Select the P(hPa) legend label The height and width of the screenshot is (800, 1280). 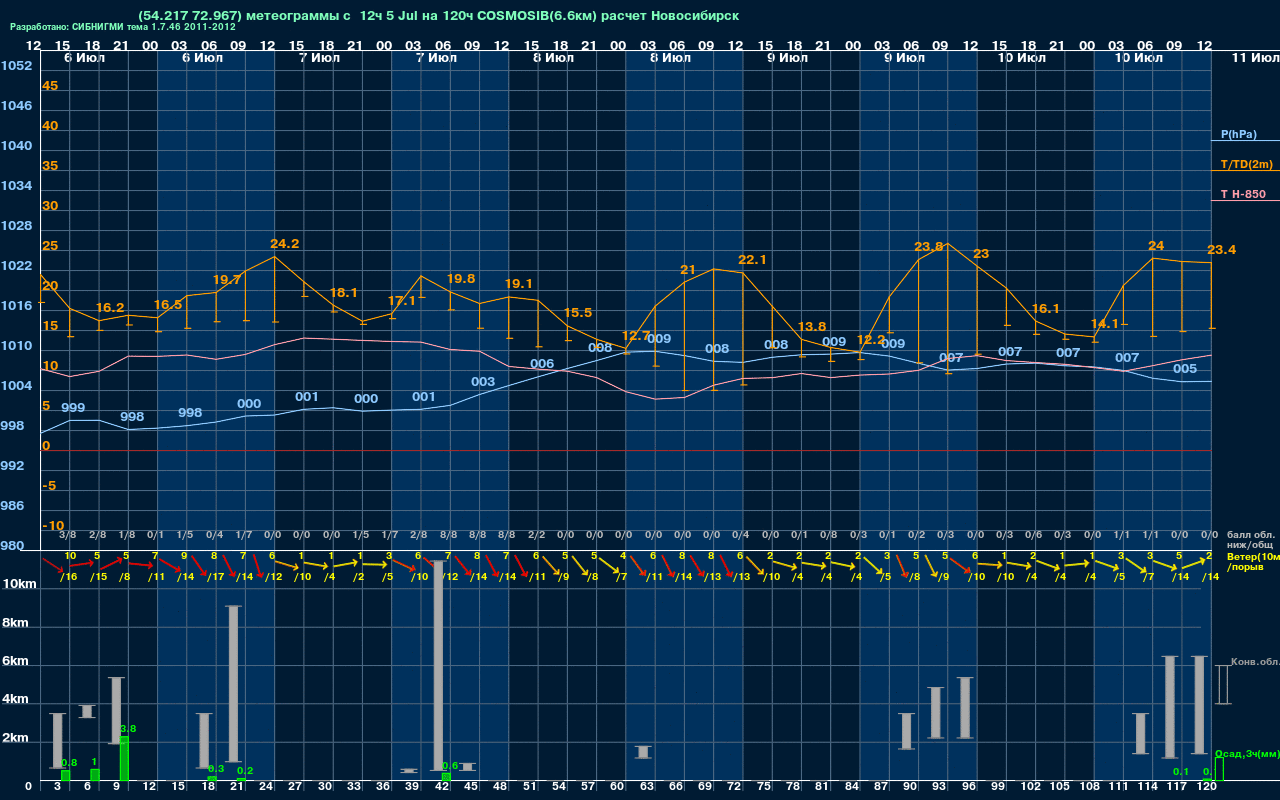pos(1239,134)
